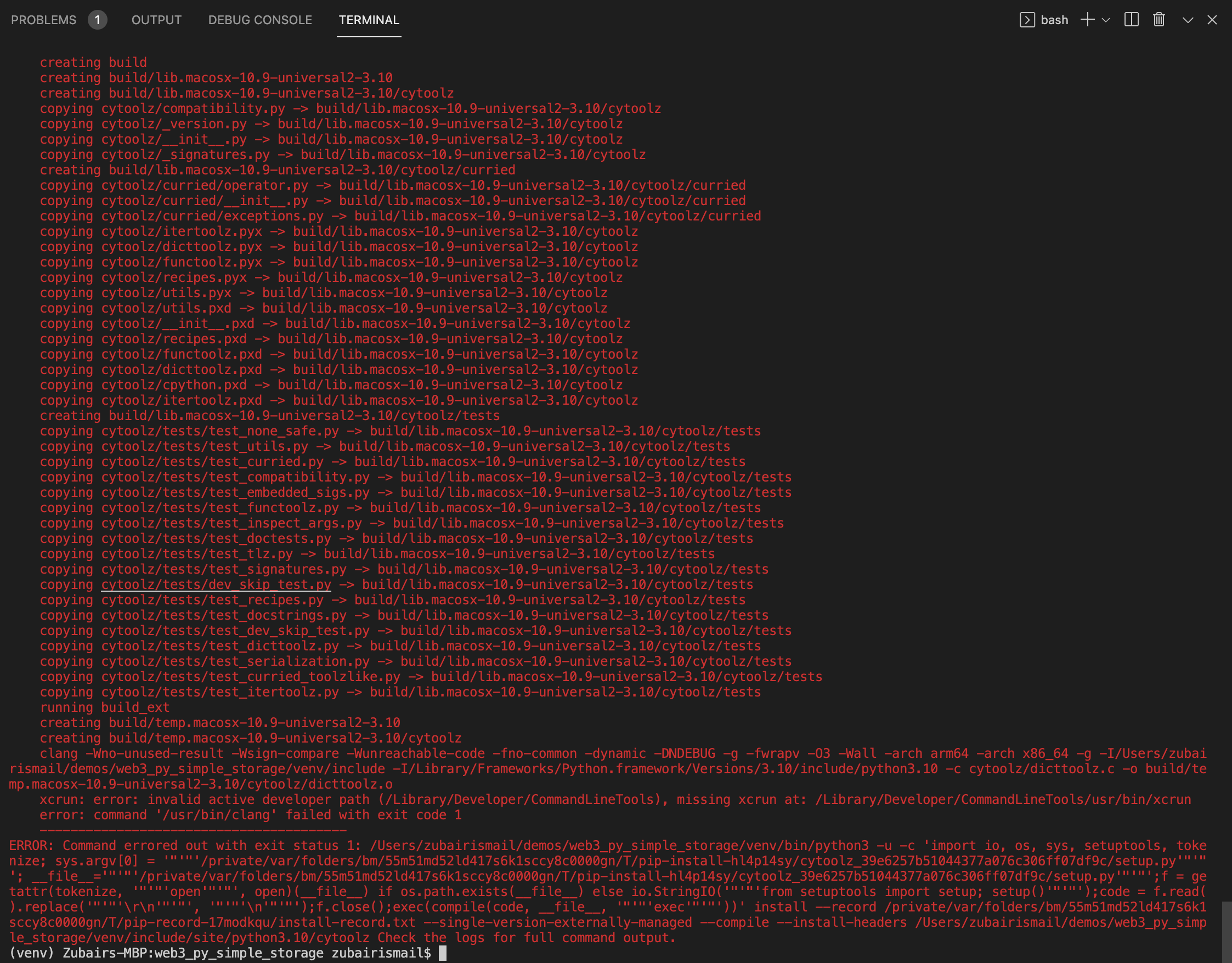Click 'copying cytoolz/tests/test_dicttoolz.py' line
Viewport: 1232px width, 963px height.
[400, 645]
